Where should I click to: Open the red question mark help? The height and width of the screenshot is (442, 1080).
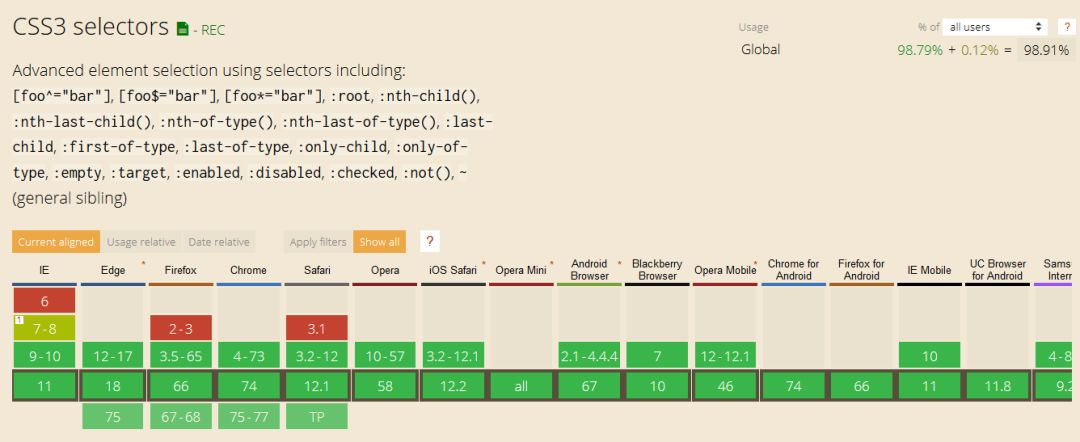click(430, 242)
